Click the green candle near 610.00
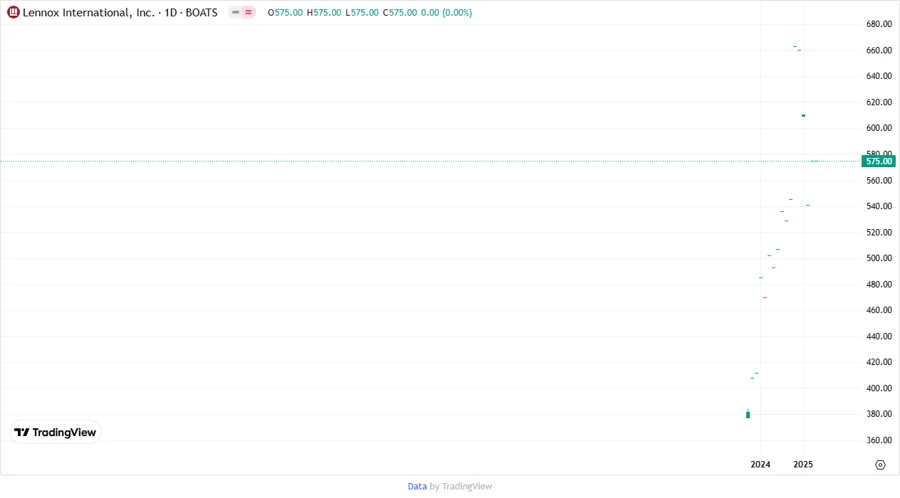Image resolution: width=900 pixels, height=498 pixels. (803, 116)
